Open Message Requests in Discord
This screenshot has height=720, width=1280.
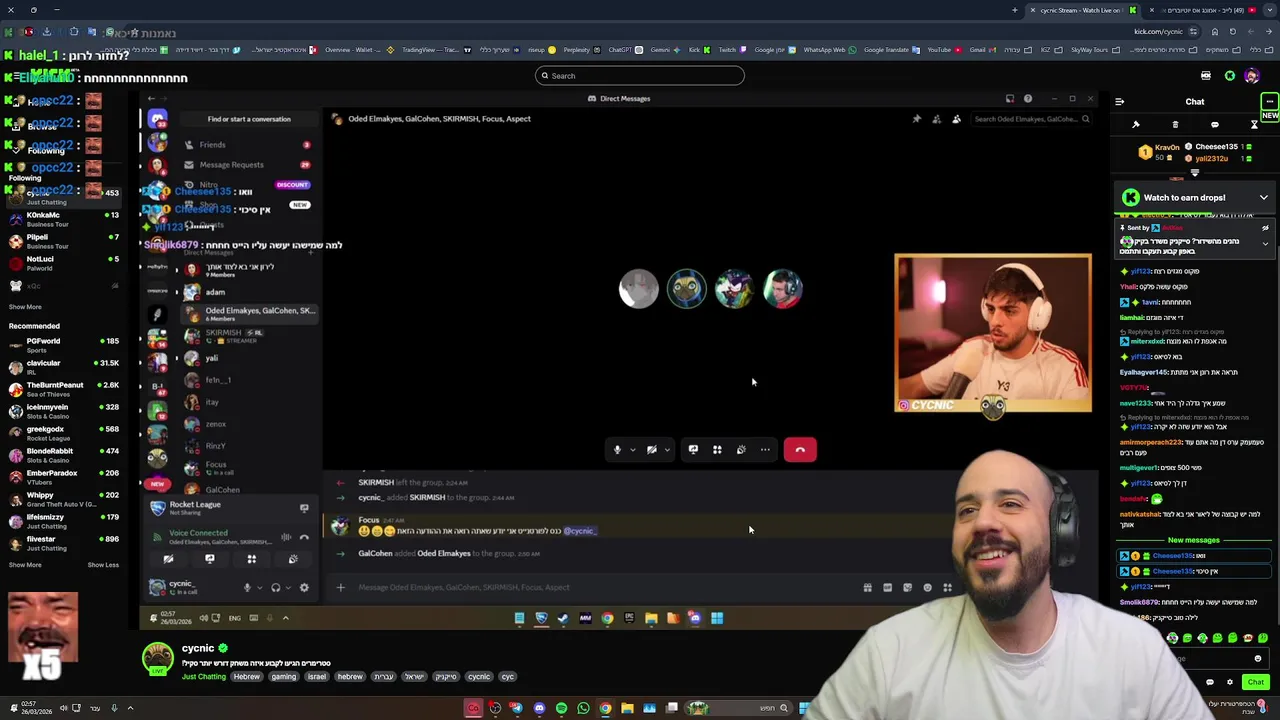(x=248, y=165)
